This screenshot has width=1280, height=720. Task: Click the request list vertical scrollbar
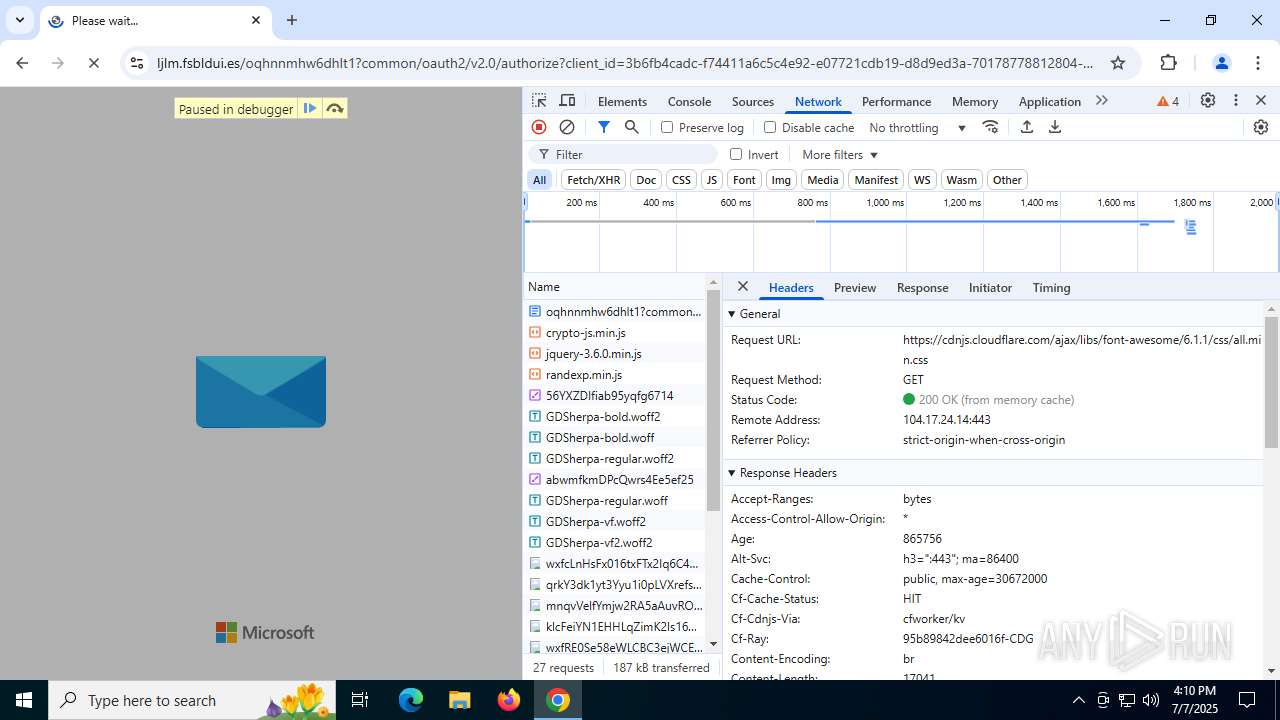pyautogui.click(x=713, y=400)
